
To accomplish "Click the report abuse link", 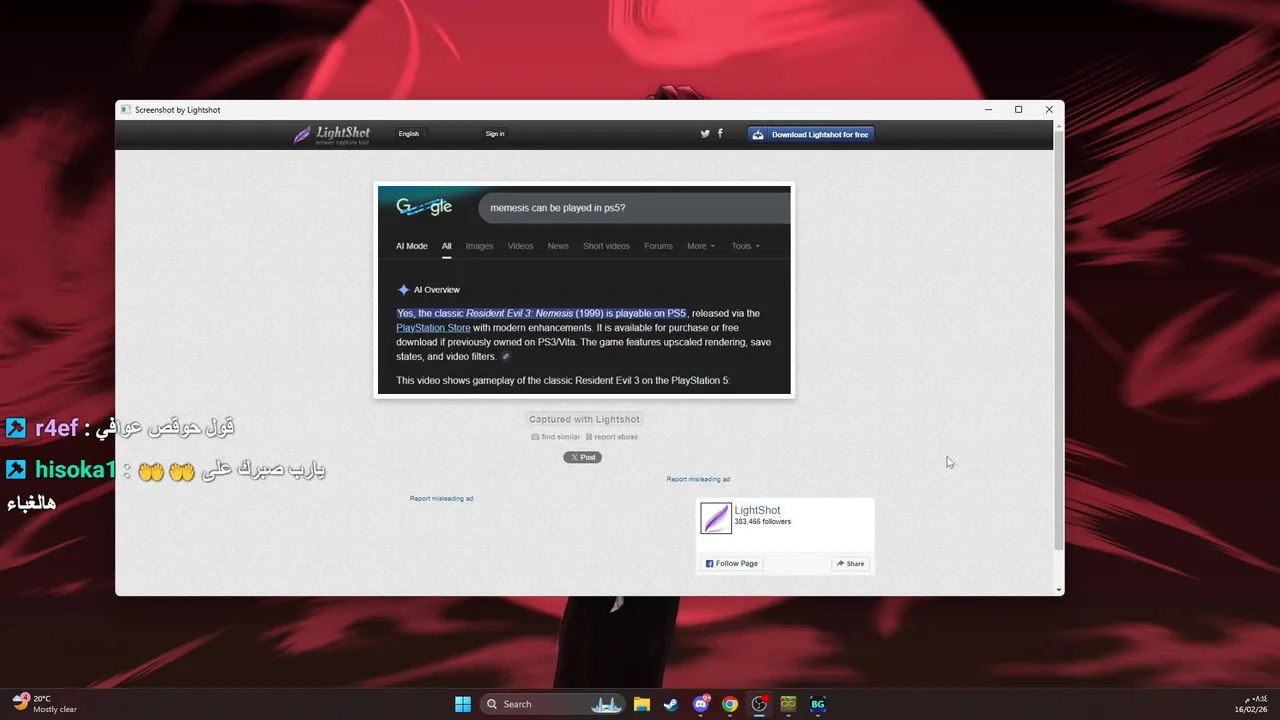I will click(612, 437).
